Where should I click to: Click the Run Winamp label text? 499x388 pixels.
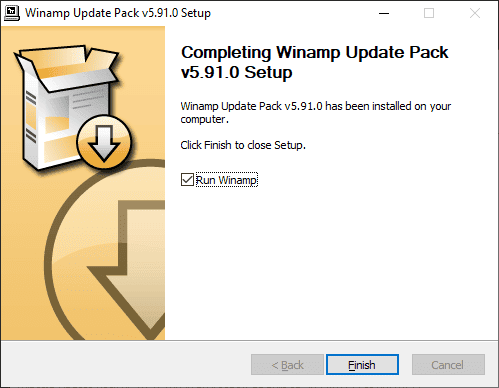click(226, 180)
